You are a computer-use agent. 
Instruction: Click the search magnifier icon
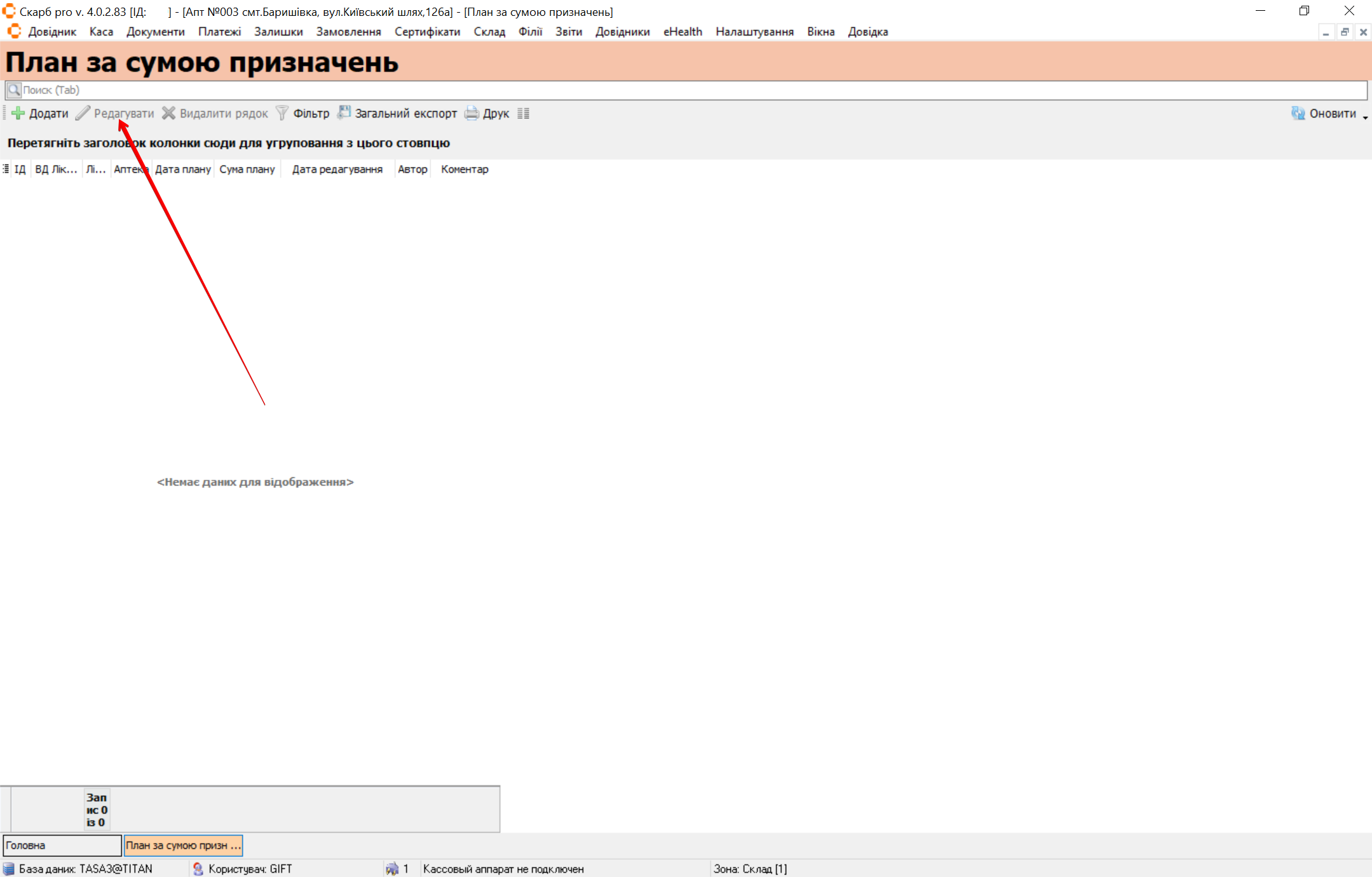pyautogui.click(x=13, y=90)
